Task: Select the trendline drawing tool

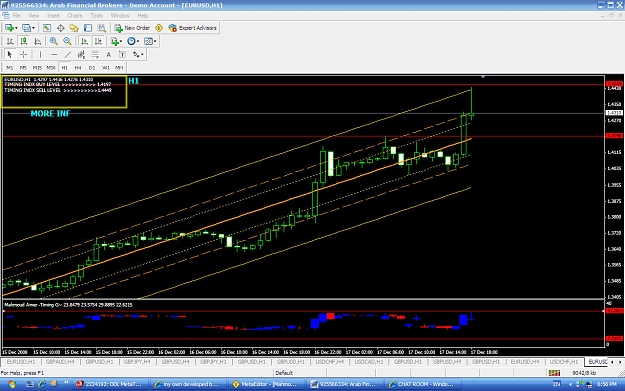Action: 68,55
